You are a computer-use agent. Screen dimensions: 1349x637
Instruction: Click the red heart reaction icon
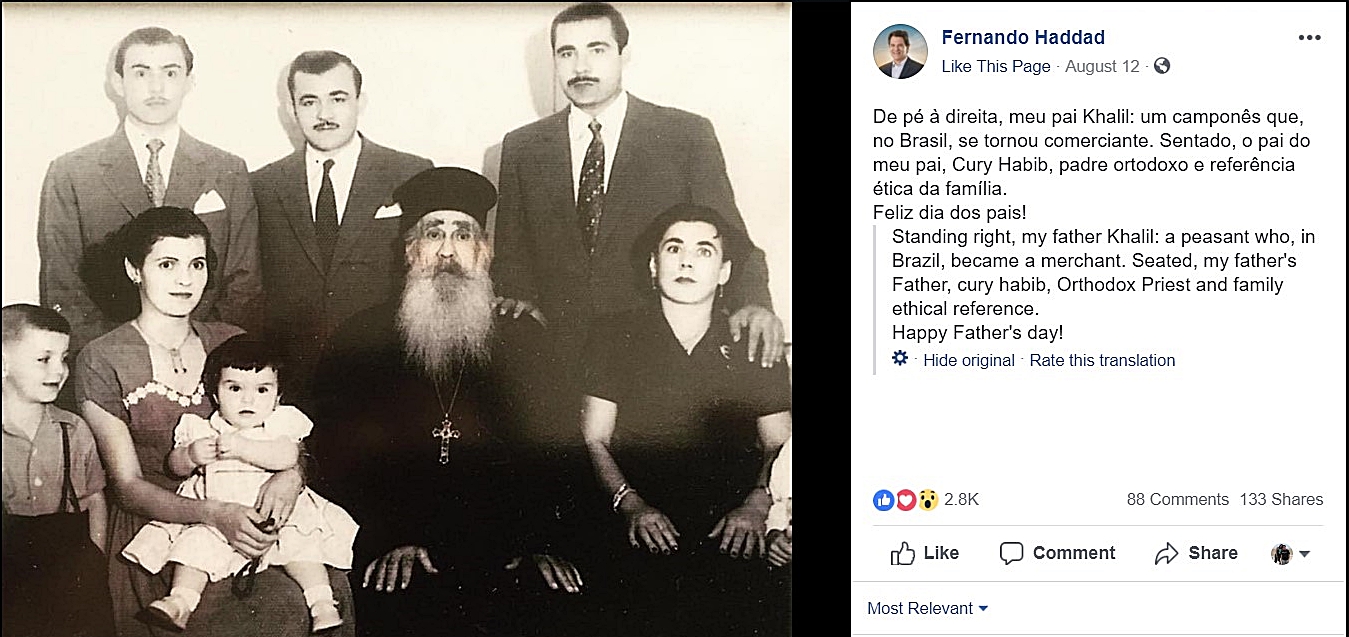click(x=905, y=499)
